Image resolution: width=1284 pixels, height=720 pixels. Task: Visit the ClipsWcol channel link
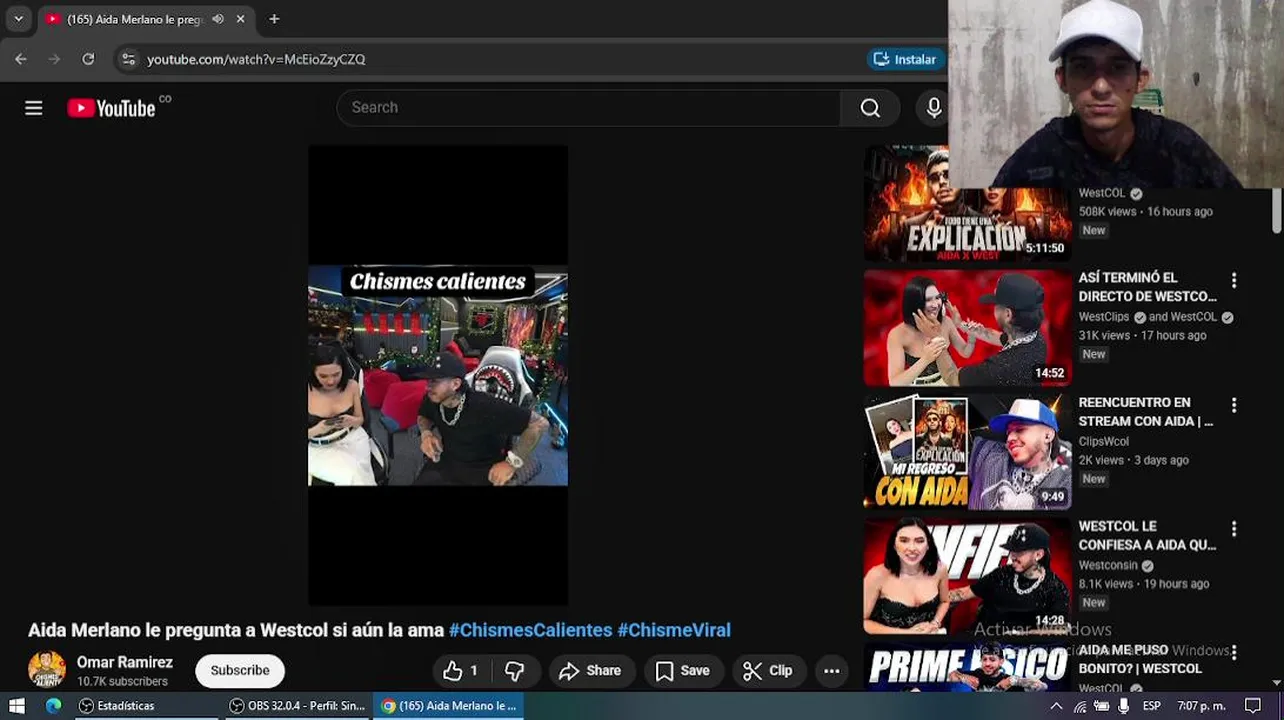pos(1103,441)
